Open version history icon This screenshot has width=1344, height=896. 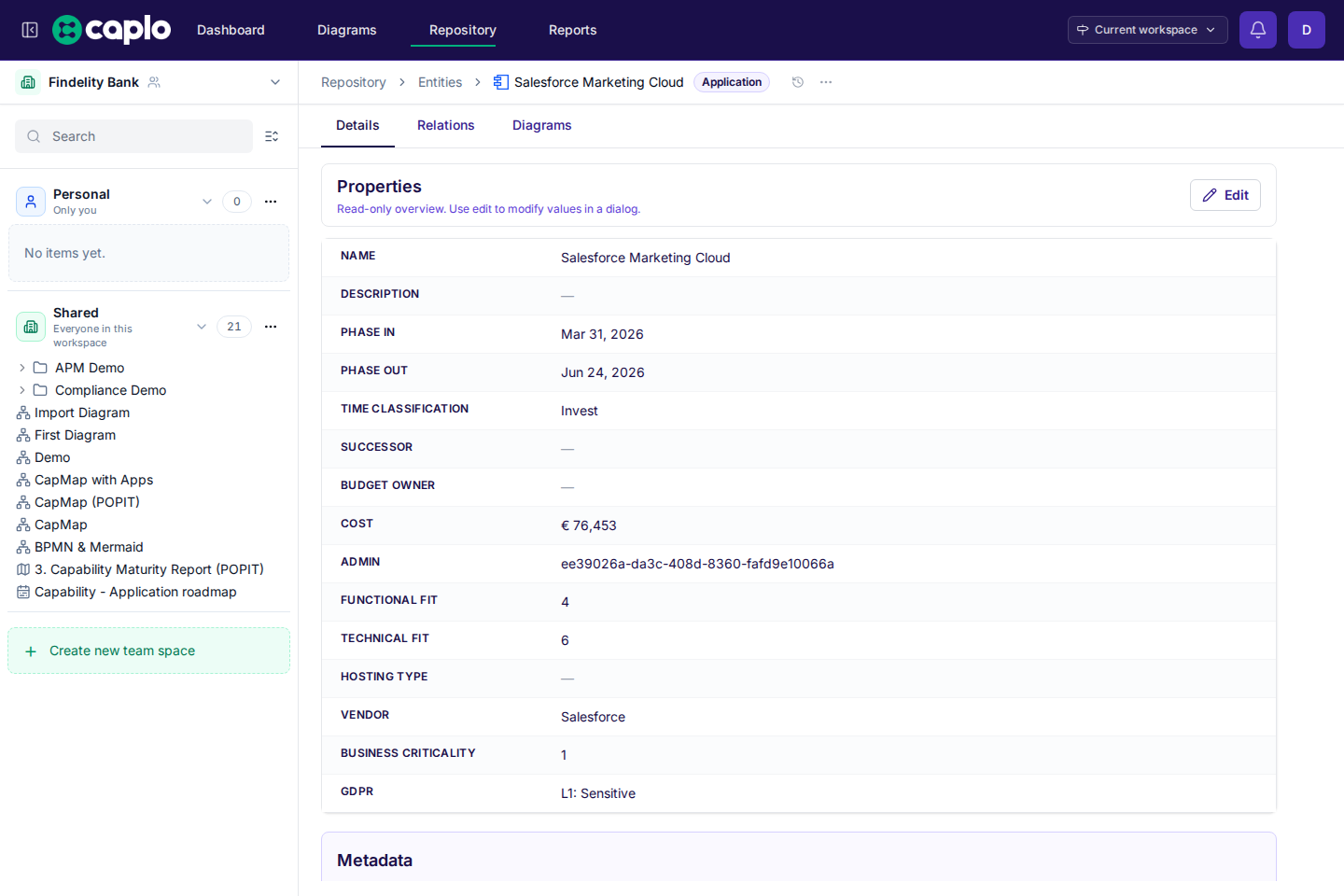pos(798,82)
